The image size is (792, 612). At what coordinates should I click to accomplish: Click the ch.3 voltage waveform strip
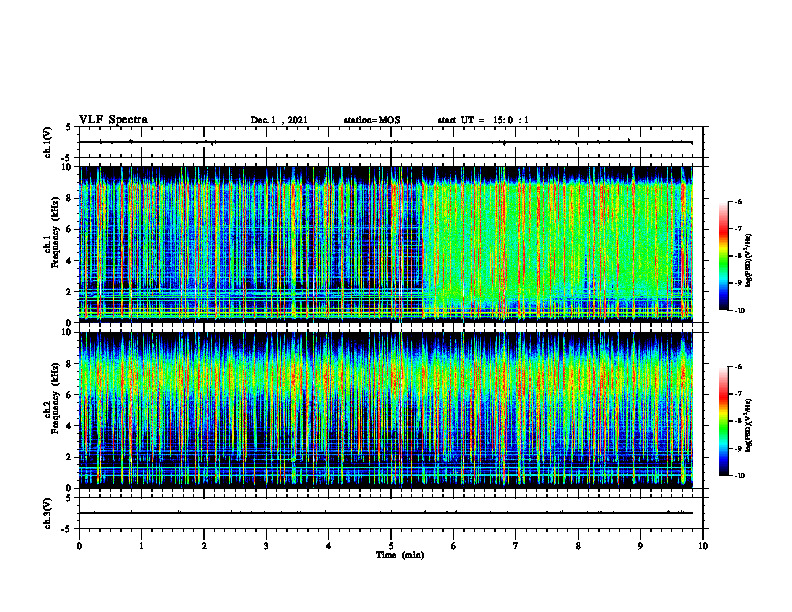pyautogui.click(x=391, y=513)
